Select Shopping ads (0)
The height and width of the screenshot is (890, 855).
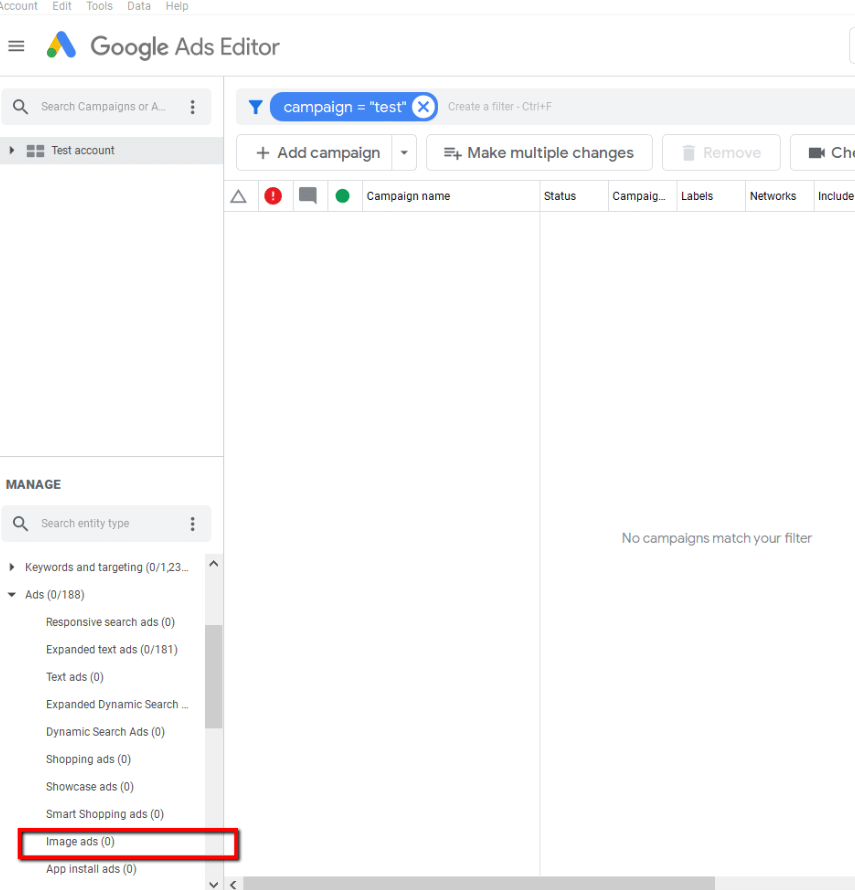tap(88, 759)
